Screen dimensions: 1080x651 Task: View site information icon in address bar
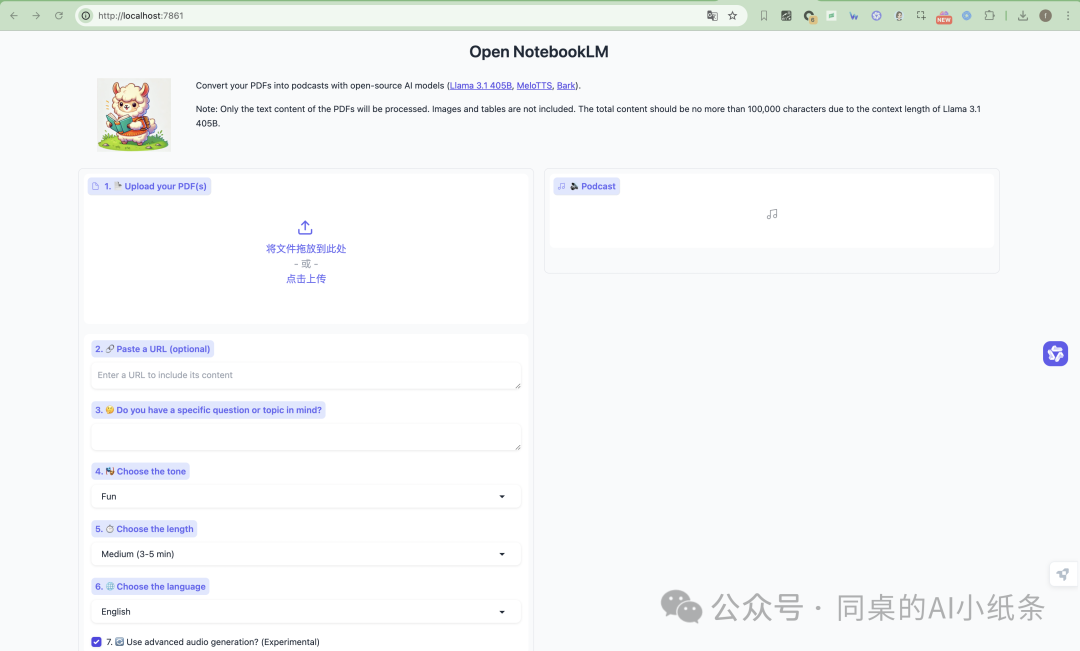click(85, 15)
